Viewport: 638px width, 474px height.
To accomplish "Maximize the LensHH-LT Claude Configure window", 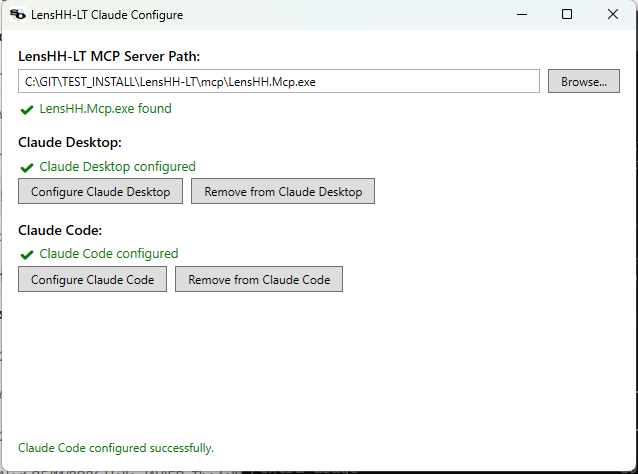I will pyautogui.click(x=567, y=15).
